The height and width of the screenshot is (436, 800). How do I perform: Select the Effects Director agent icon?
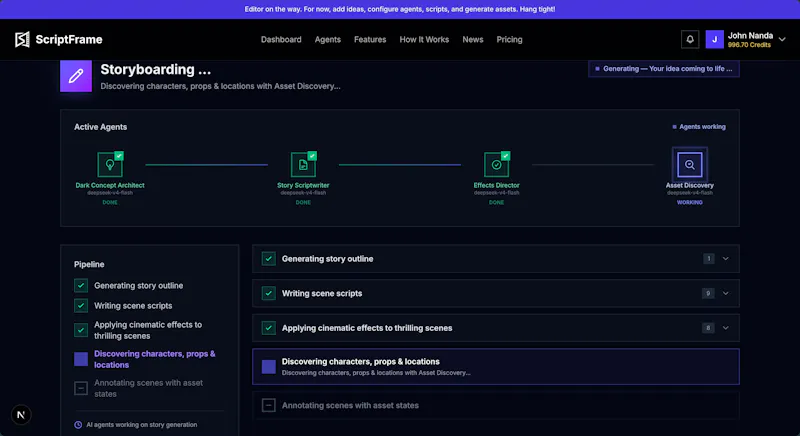click(x=496, y=164)
